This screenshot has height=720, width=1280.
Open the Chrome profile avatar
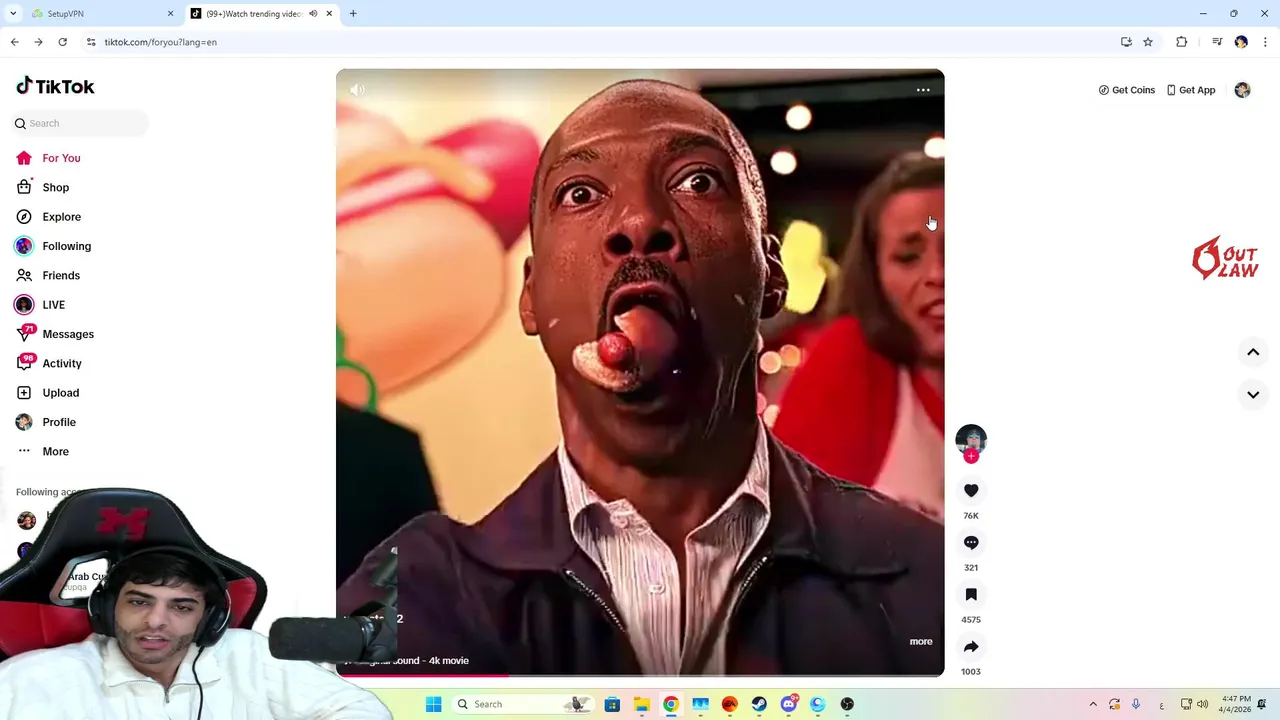coord(1241,42)
